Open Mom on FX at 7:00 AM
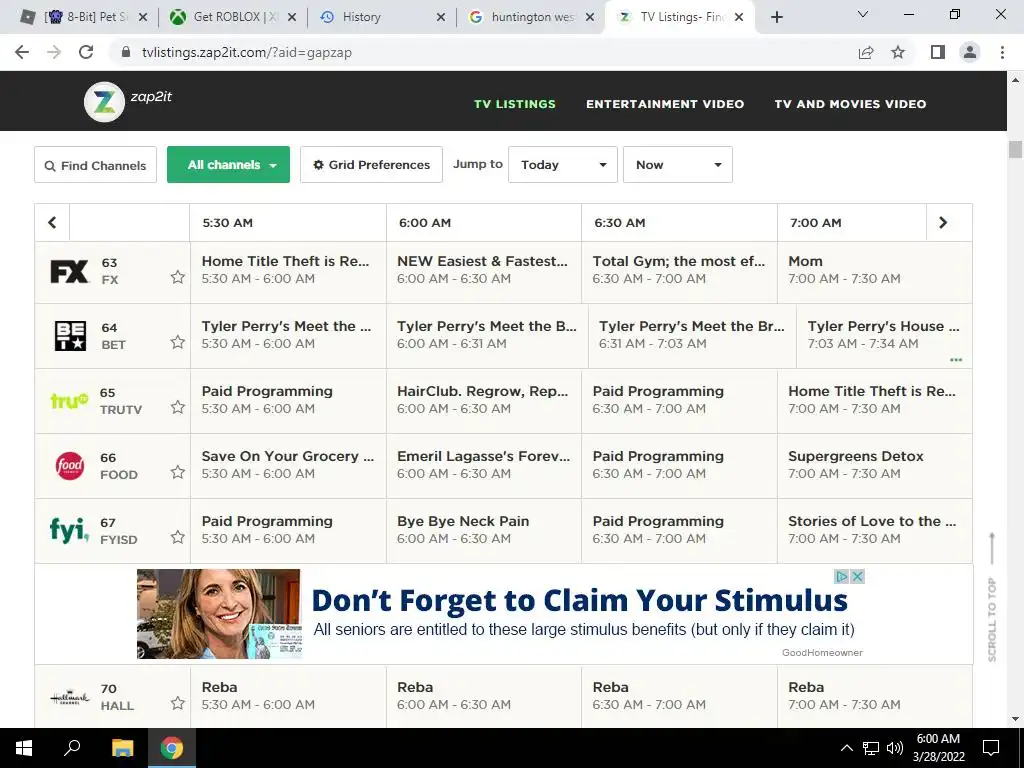This screenshot has width=1024, height=768. [874, 270]
